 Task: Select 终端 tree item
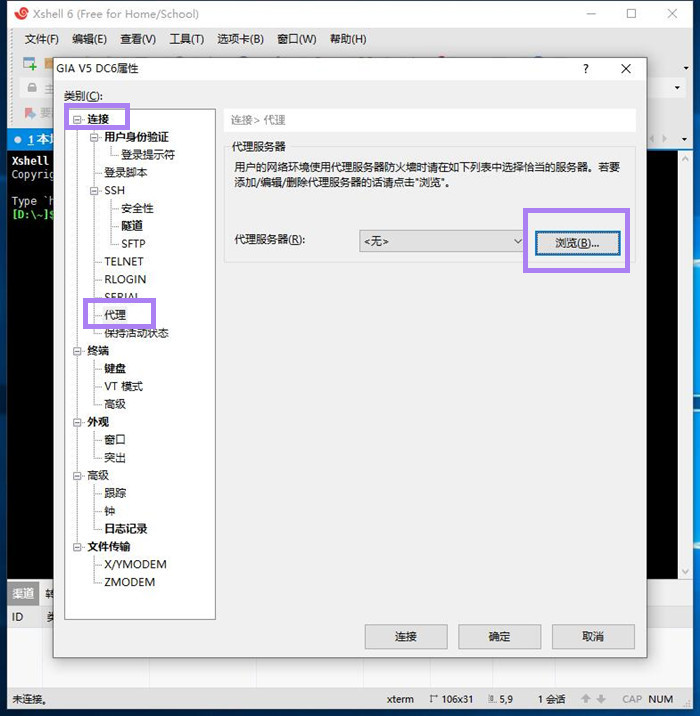pos(98,351)
